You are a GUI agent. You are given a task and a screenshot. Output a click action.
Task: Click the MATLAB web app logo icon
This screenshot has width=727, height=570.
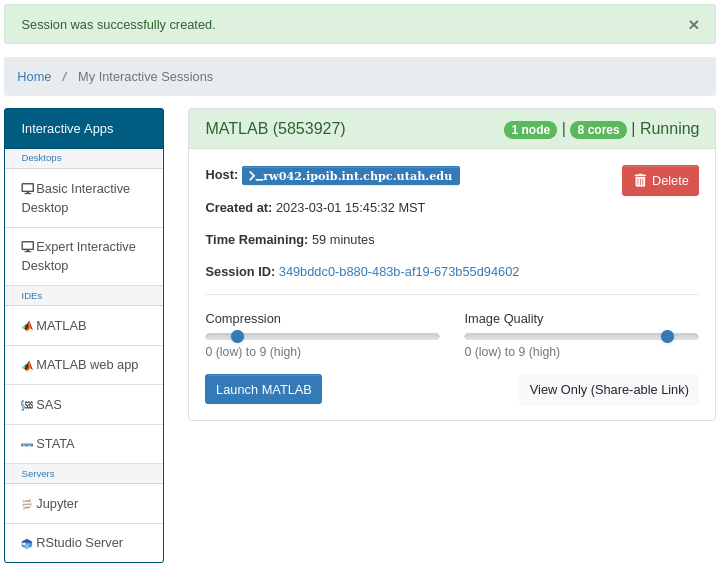(x=27, y=365)
